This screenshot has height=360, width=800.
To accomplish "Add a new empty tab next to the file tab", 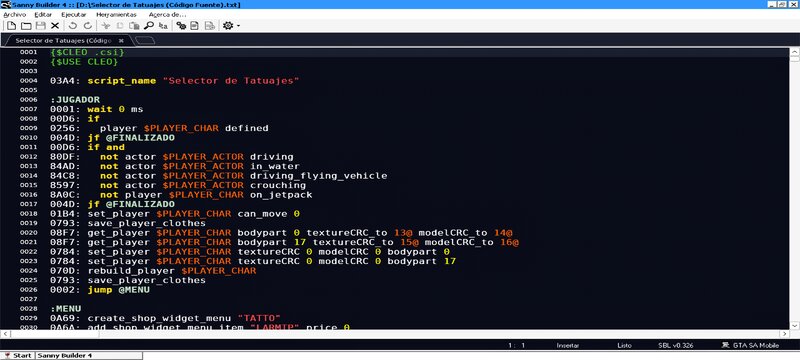I will click(x=145, y=40).
